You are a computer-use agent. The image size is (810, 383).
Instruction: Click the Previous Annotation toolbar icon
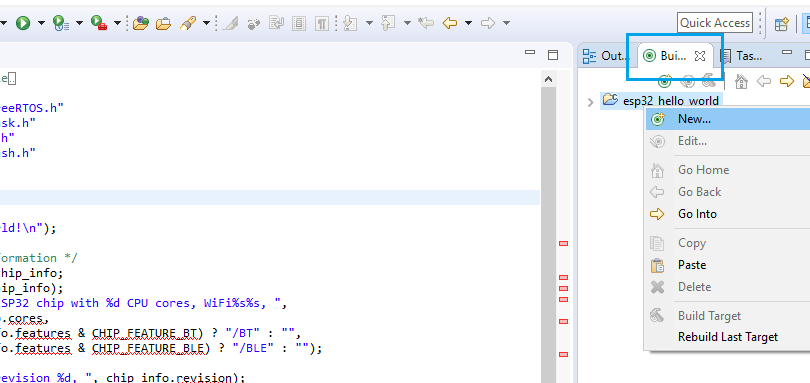click(x=388, y=23)
